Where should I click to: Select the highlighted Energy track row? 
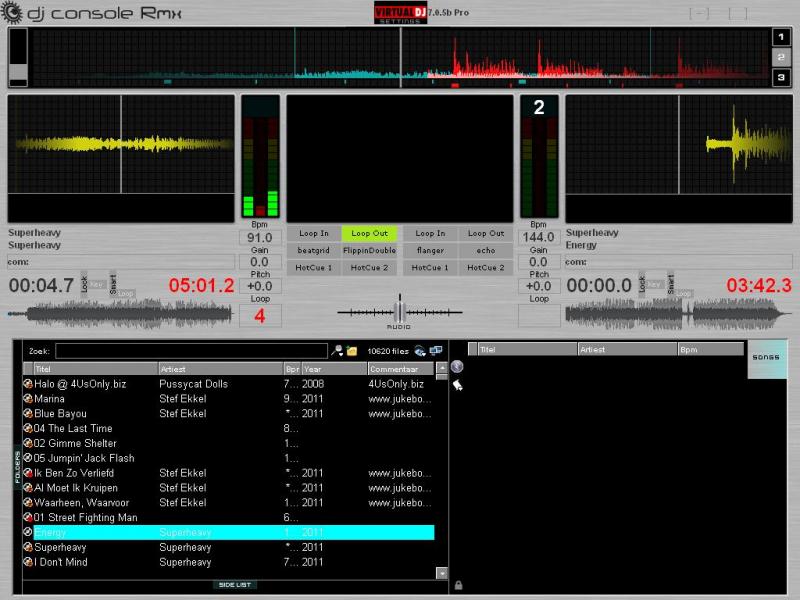pos(234,532)
